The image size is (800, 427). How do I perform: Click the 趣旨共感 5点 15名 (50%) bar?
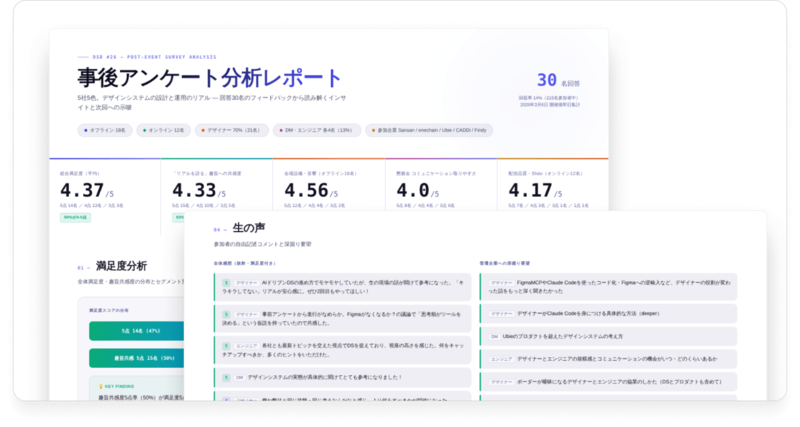(x=137, y=358)
